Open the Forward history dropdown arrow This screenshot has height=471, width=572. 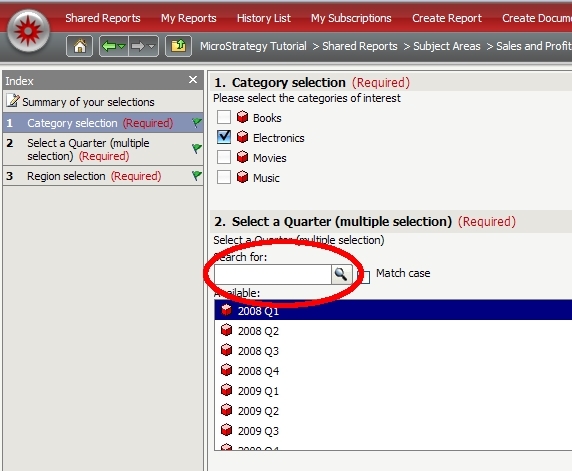151,46
